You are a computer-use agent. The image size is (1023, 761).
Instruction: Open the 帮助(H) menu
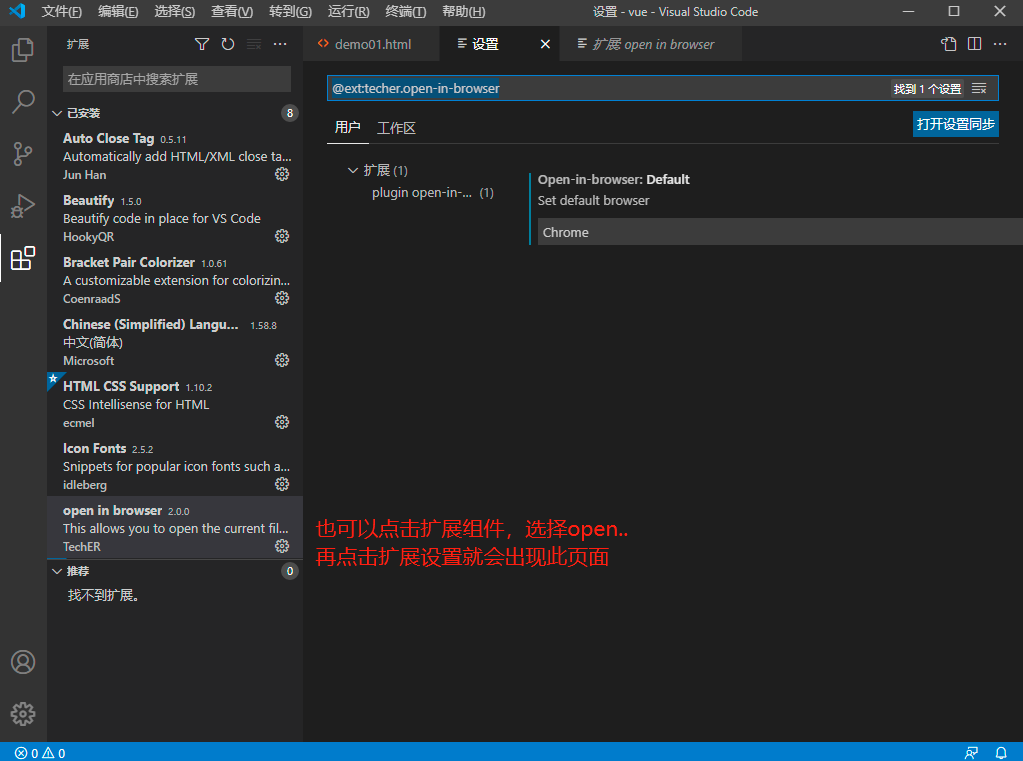click(464, 12)
